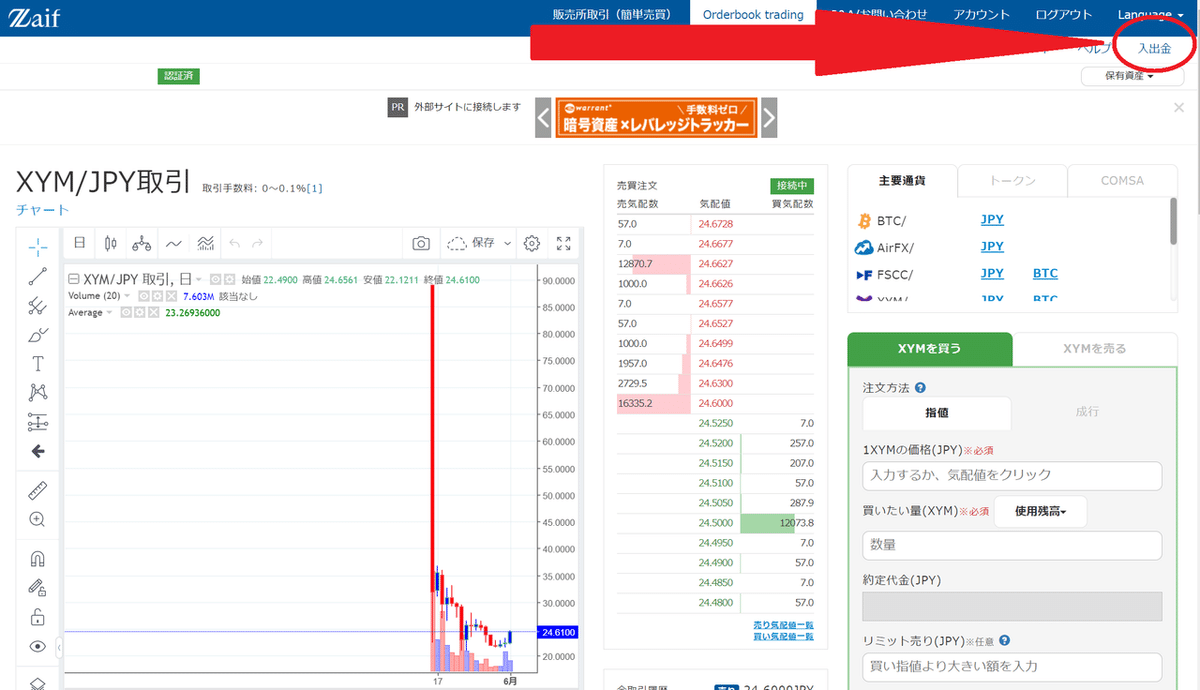Open FSCC/BTC pair link
This screenshot has height=690, width=1200.
tap(1045, 274)
